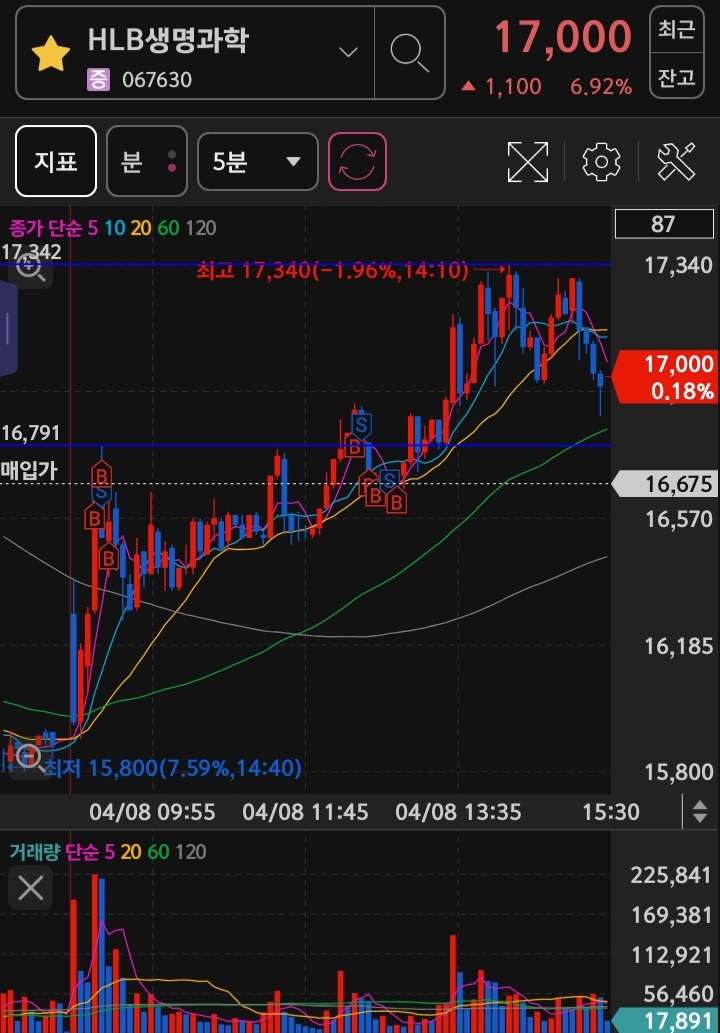Viewport: 720px width, 1033px height.
Task: Tap the 매입가 label on chart
Action: tap(29, 470)
